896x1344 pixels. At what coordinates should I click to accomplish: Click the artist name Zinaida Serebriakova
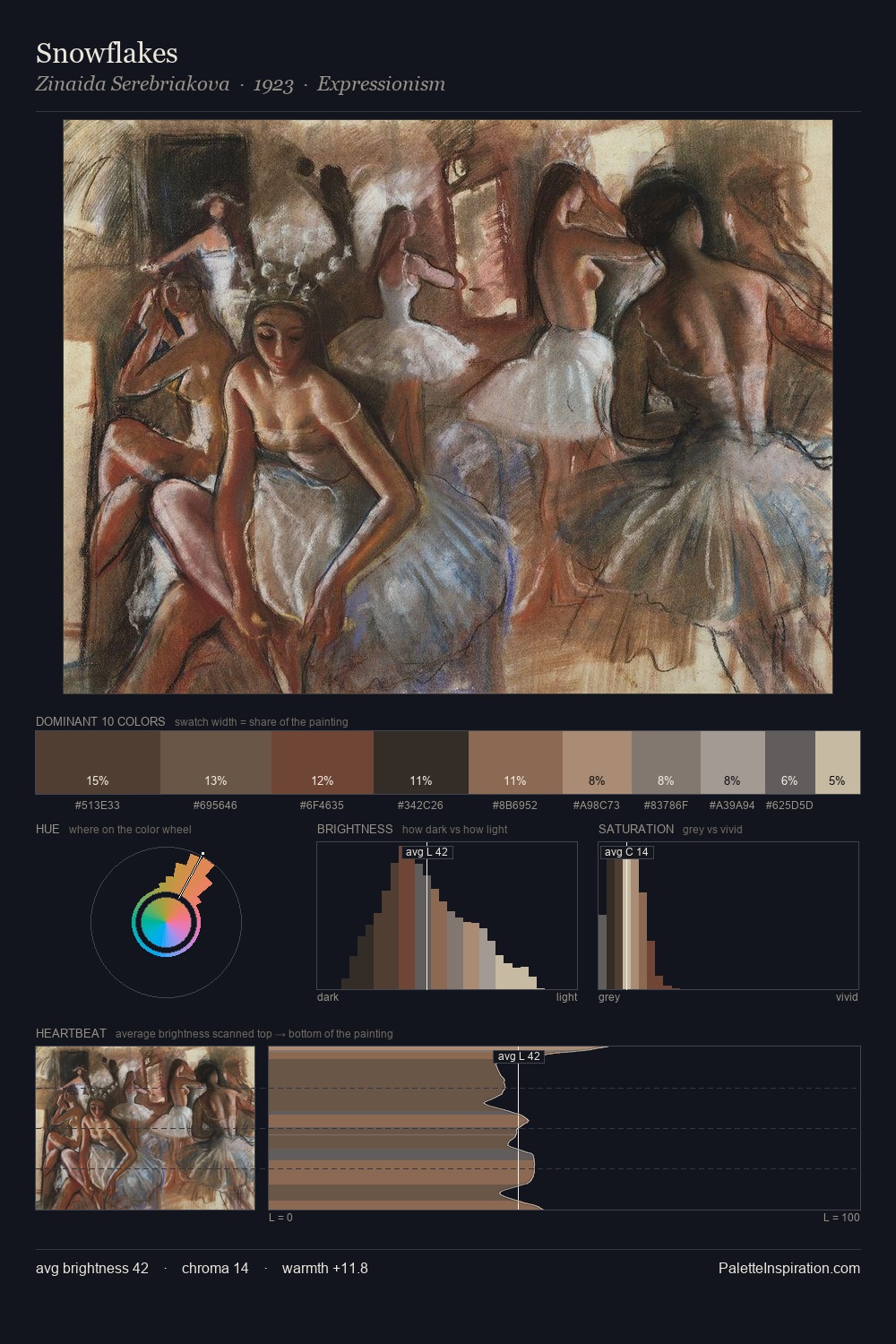(x=133, y=84)
